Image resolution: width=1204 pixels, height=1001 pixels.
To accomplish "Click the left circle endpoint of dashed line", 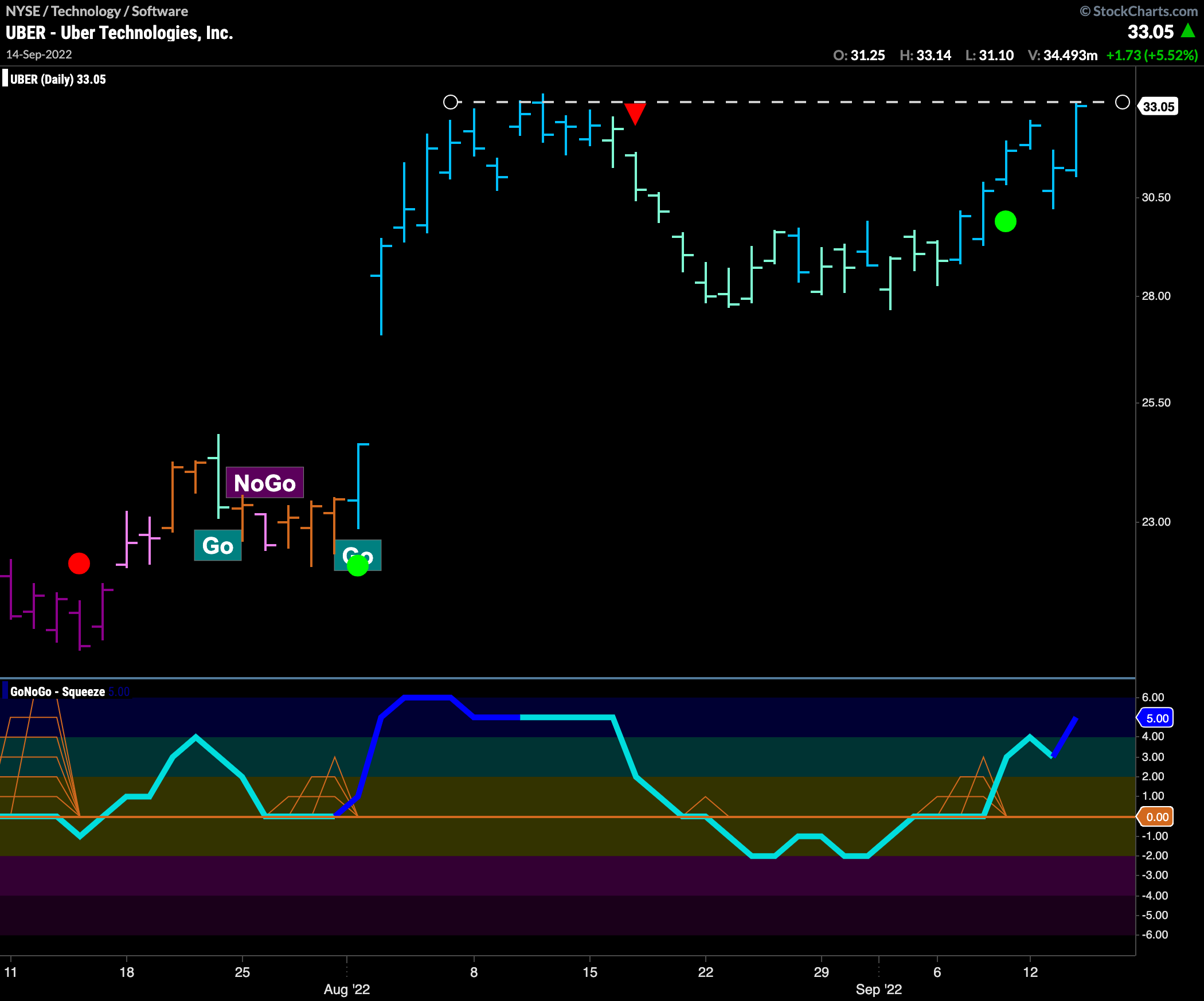I will [451, 102].
